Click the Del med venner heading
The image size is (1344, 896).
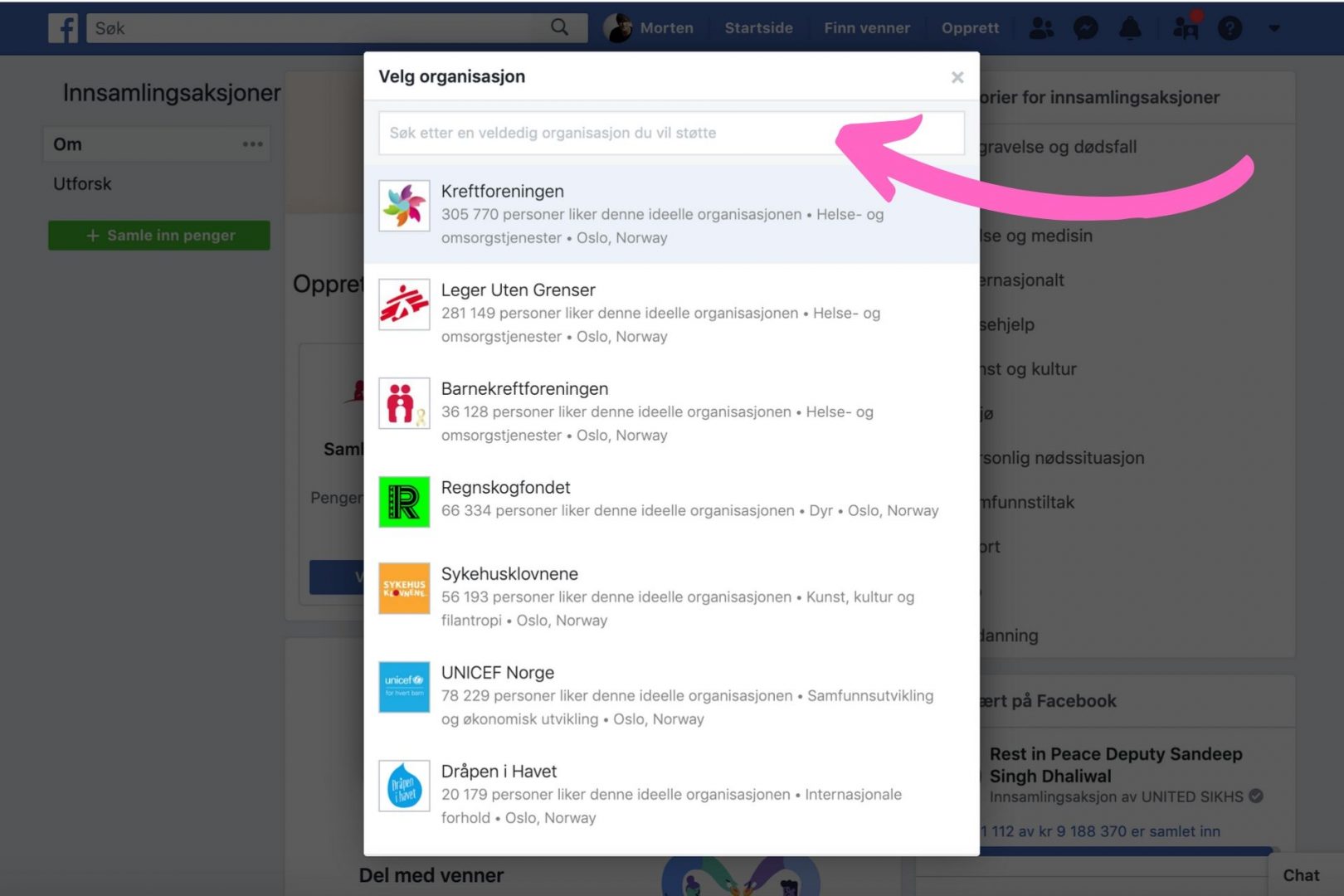(431, 876)
